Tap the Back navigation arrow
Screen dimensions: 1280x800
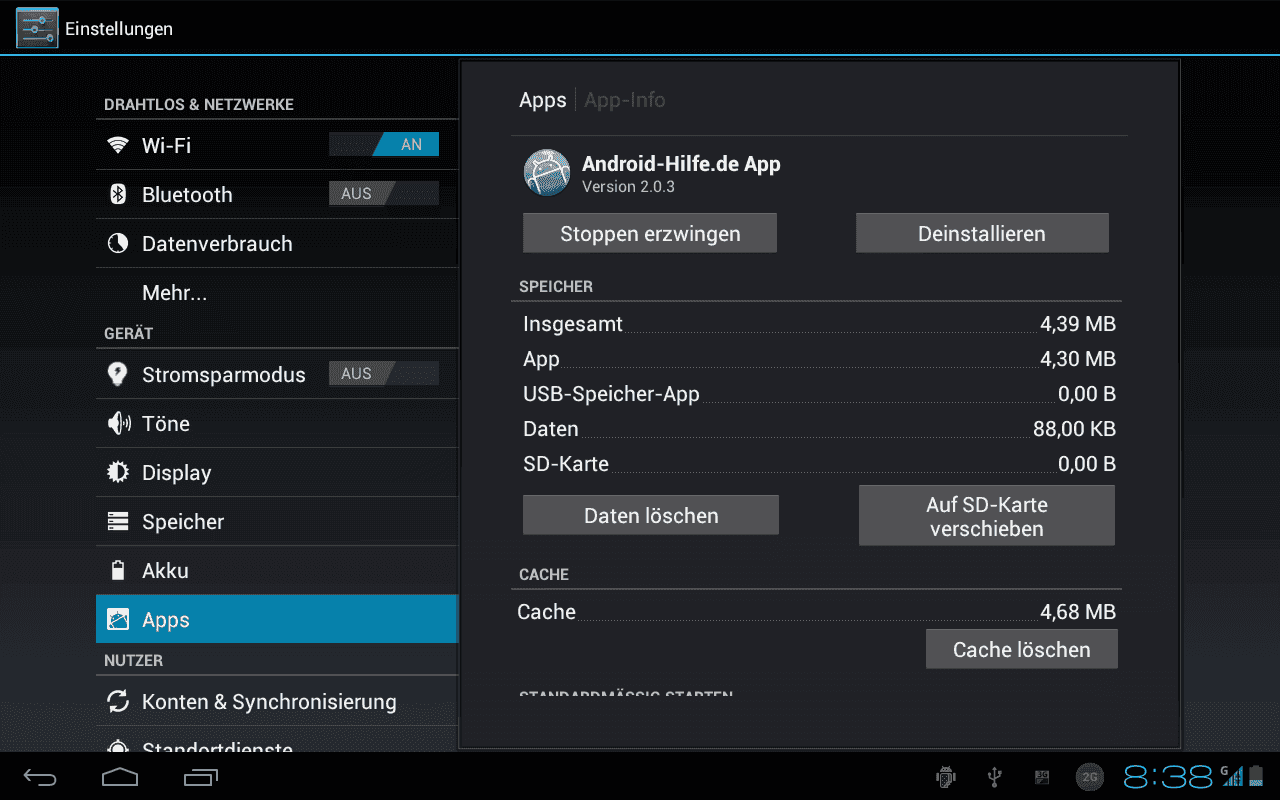click(x=41, y=777)
